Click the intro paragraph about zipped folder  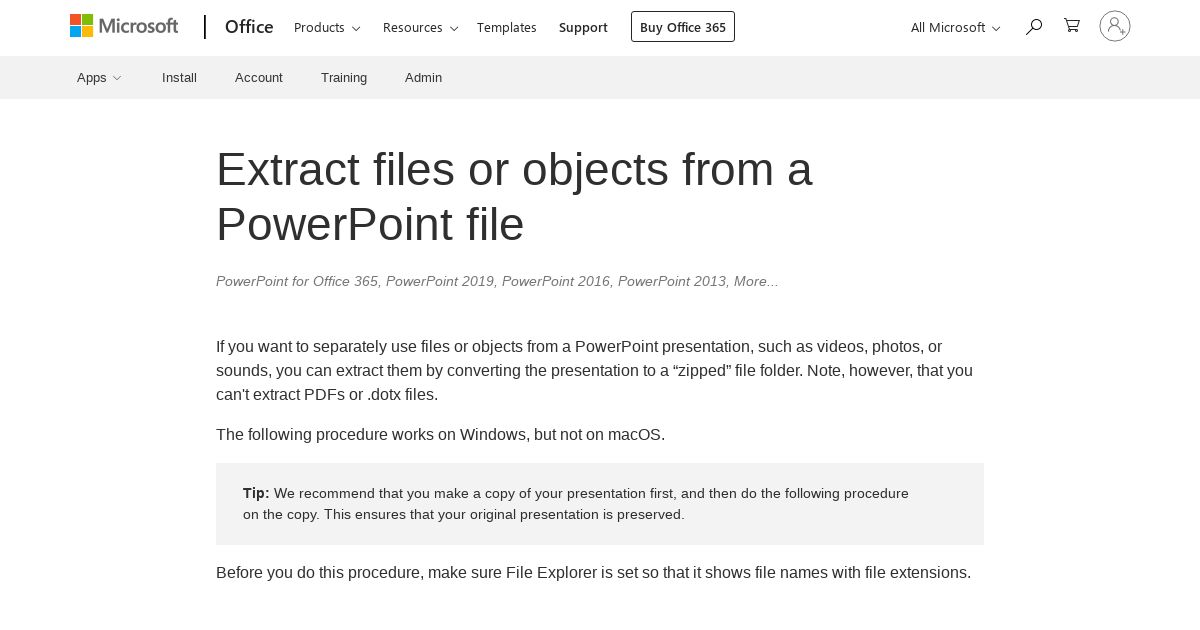595,370
